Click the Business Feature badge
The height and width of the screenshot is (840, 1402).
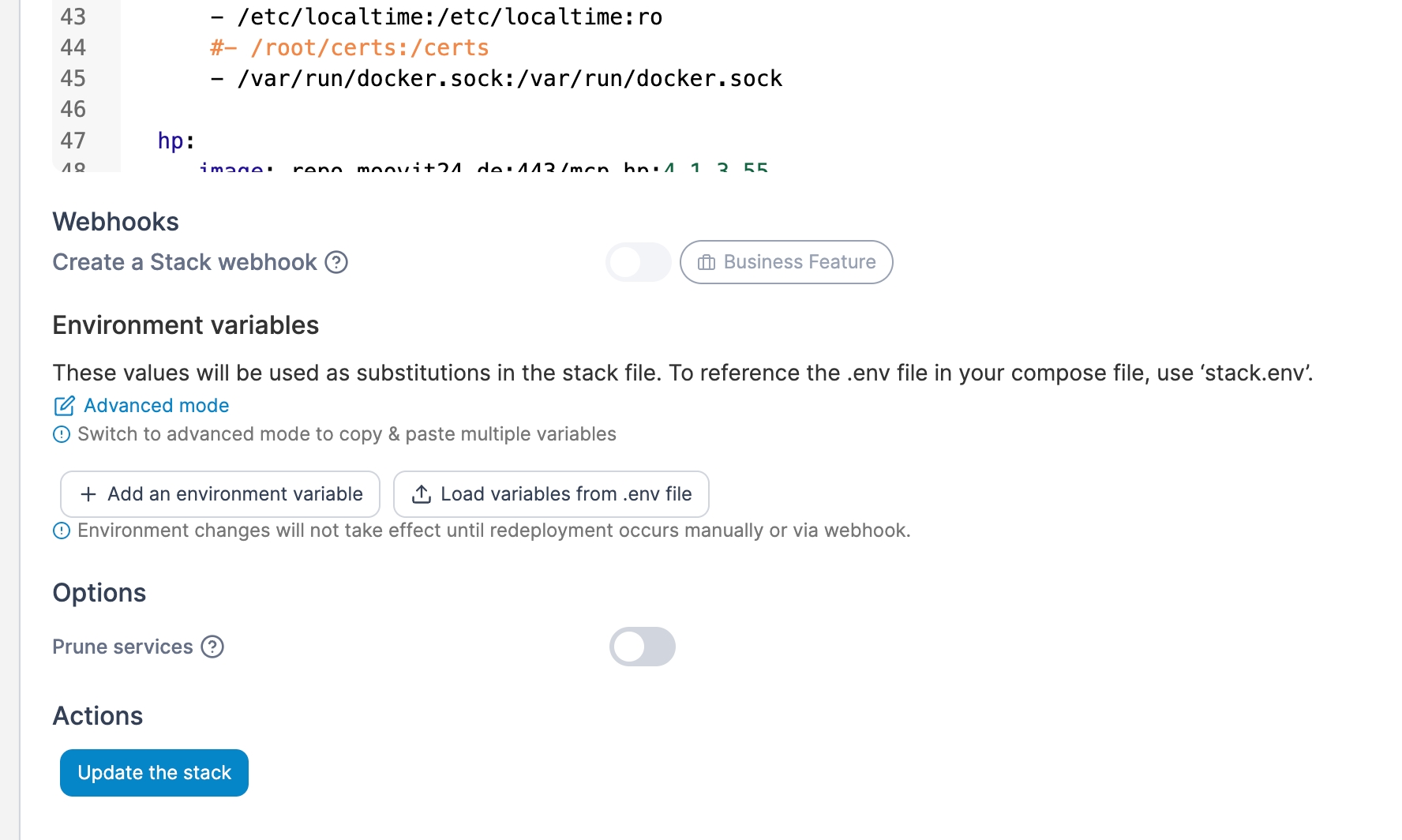(786, 262)
